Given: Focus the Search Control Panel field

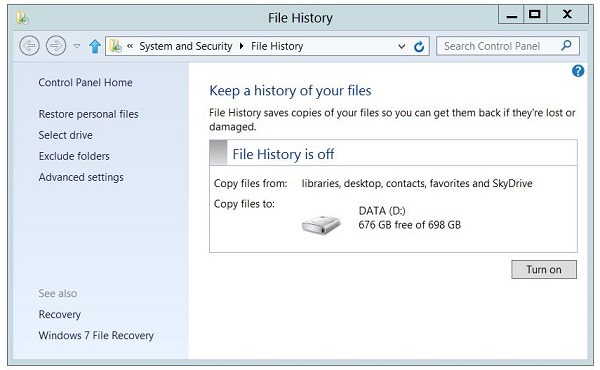Looking at the screenshot, I should tap(507, 46).
